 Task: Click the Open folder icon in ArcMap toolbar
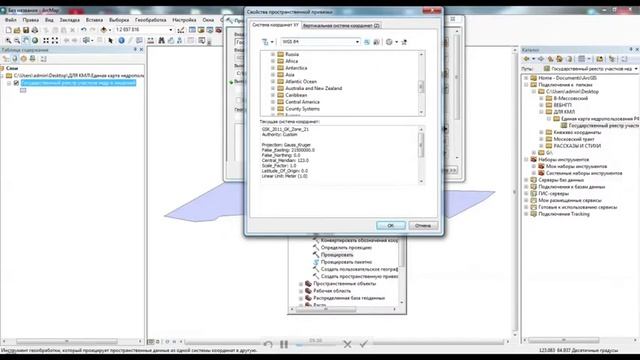click(17, 30)
